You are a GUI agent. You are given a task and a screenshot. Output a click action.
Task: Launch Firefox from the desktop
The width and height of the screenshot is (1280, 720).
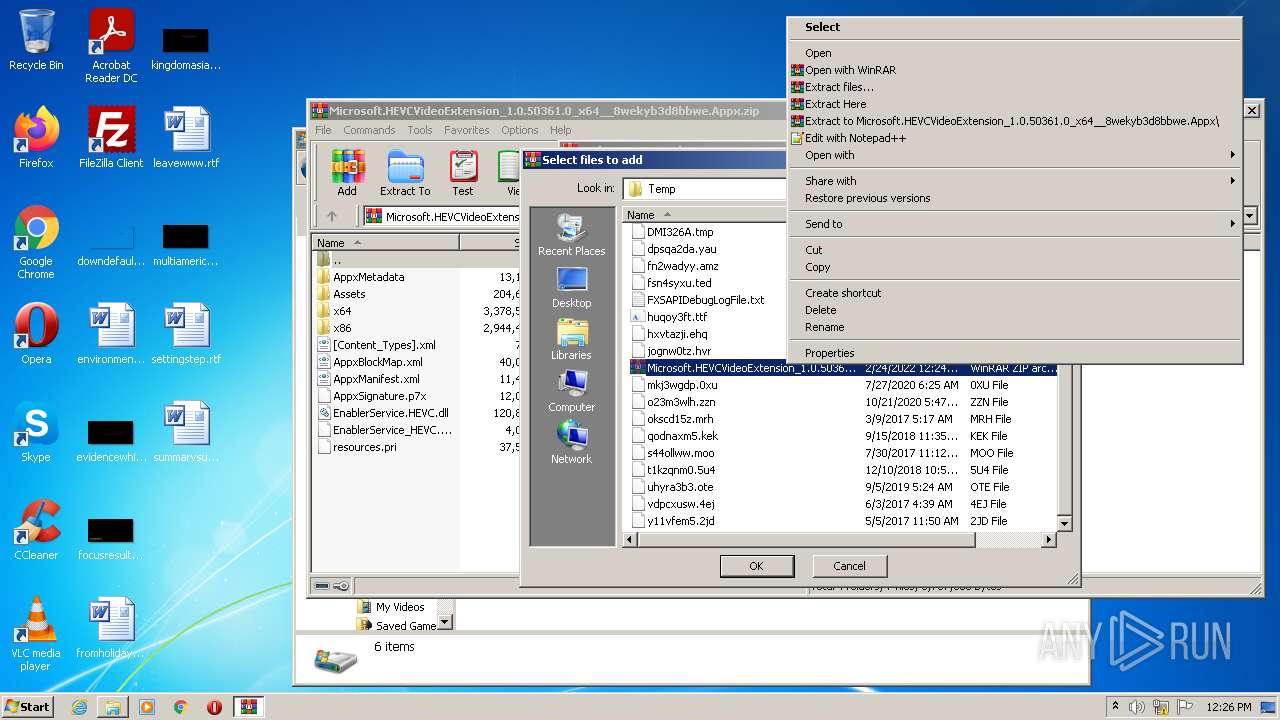coord(36,138)
